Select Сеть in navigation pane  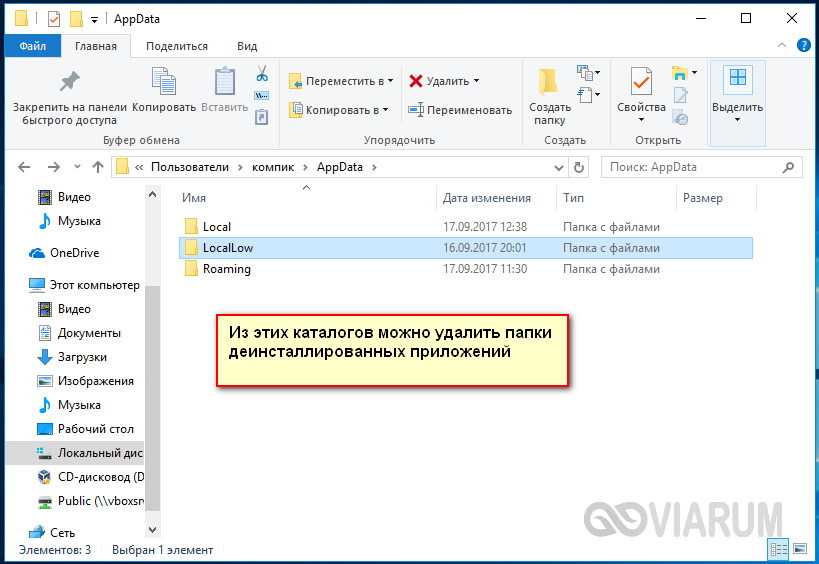click(x=52, y=533)
